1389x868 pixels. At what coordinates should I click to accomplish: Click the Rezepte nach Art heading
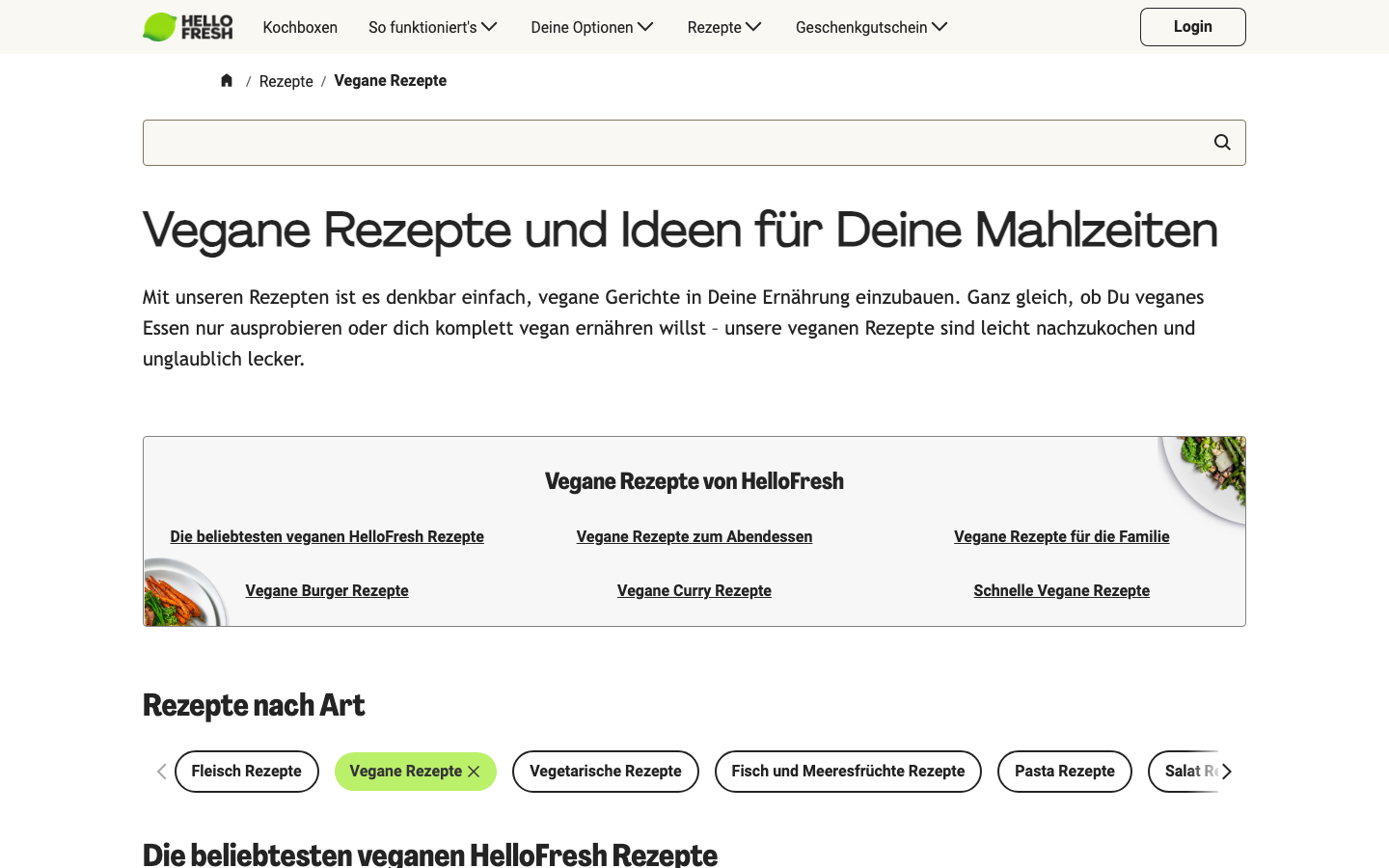[x=254, y=705]
